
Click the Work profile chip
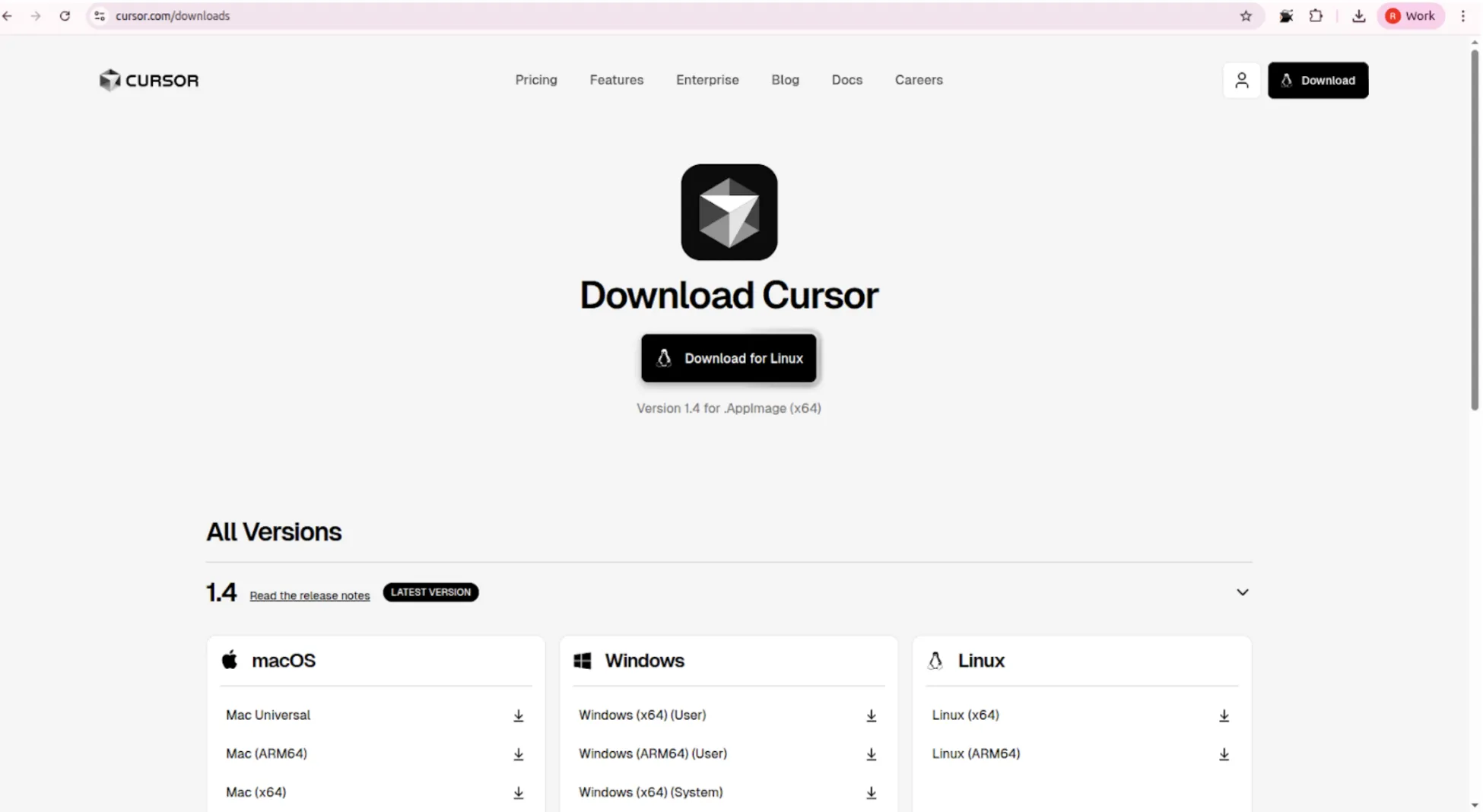coord(1411,16)
